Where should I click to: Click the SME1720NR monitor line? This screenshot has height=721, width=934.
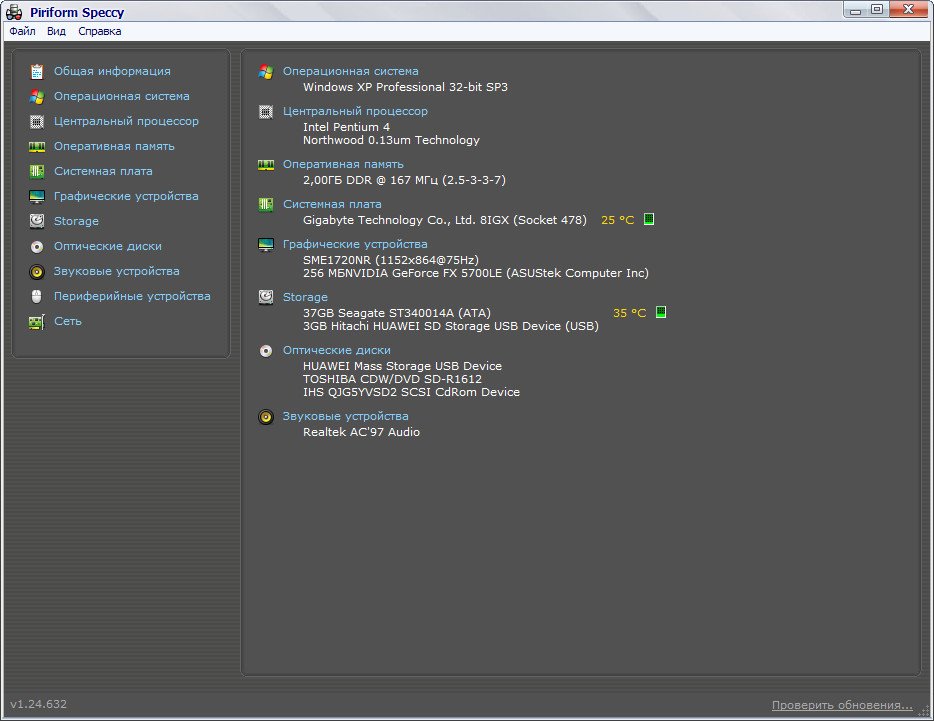391,260
